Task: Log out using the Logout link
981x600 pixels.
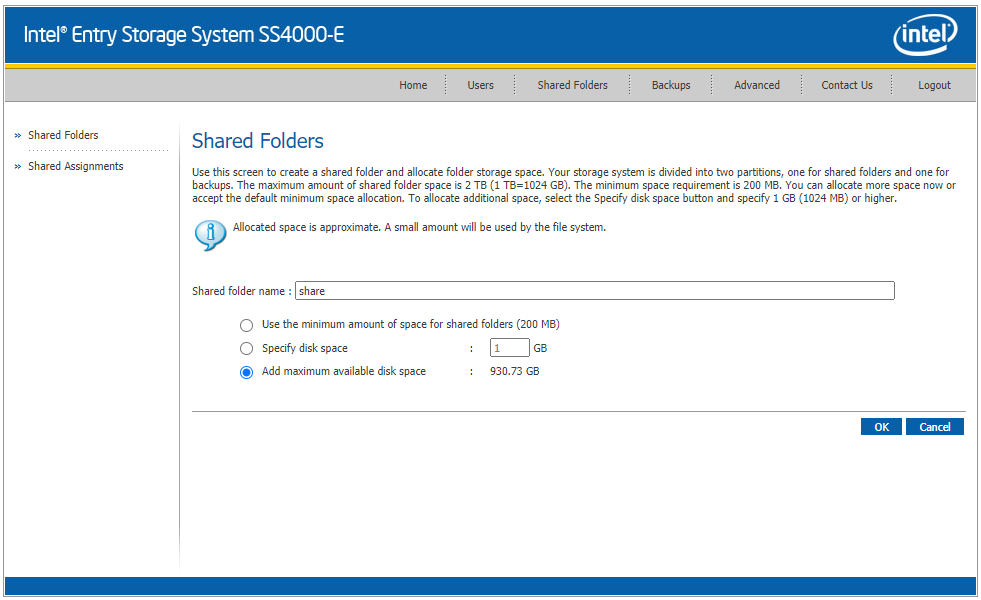Action: 934,85
